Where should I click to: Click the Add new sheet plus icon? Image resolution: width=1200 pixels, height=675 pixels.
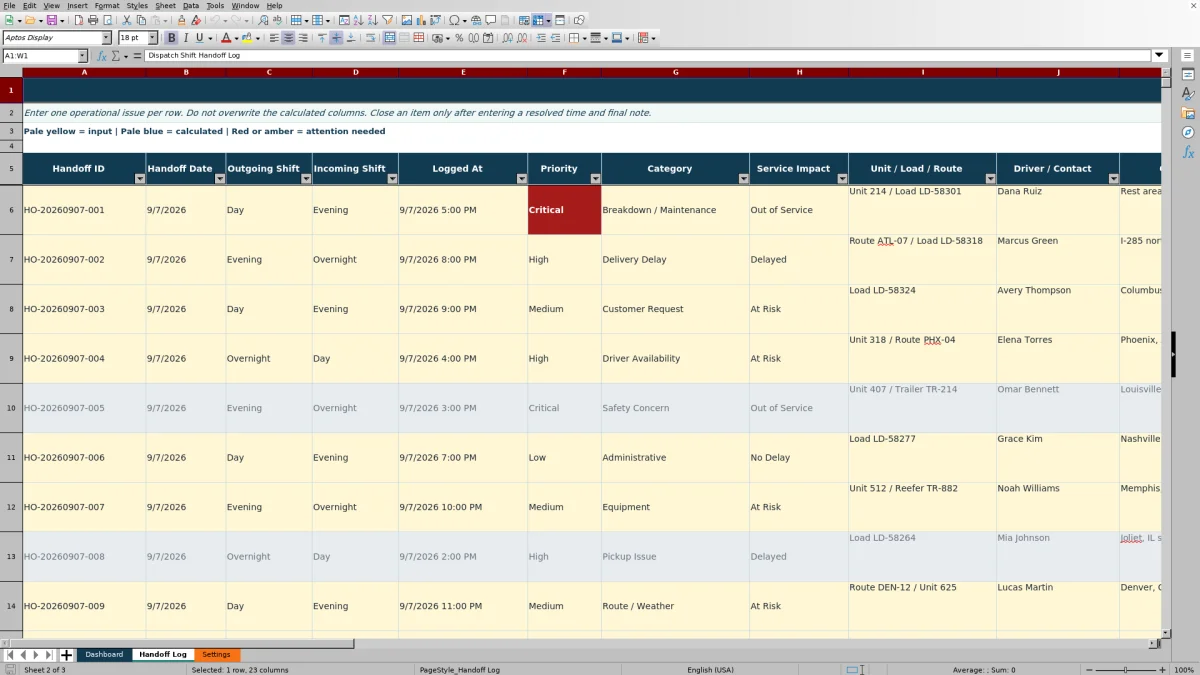tap(66, 655)
